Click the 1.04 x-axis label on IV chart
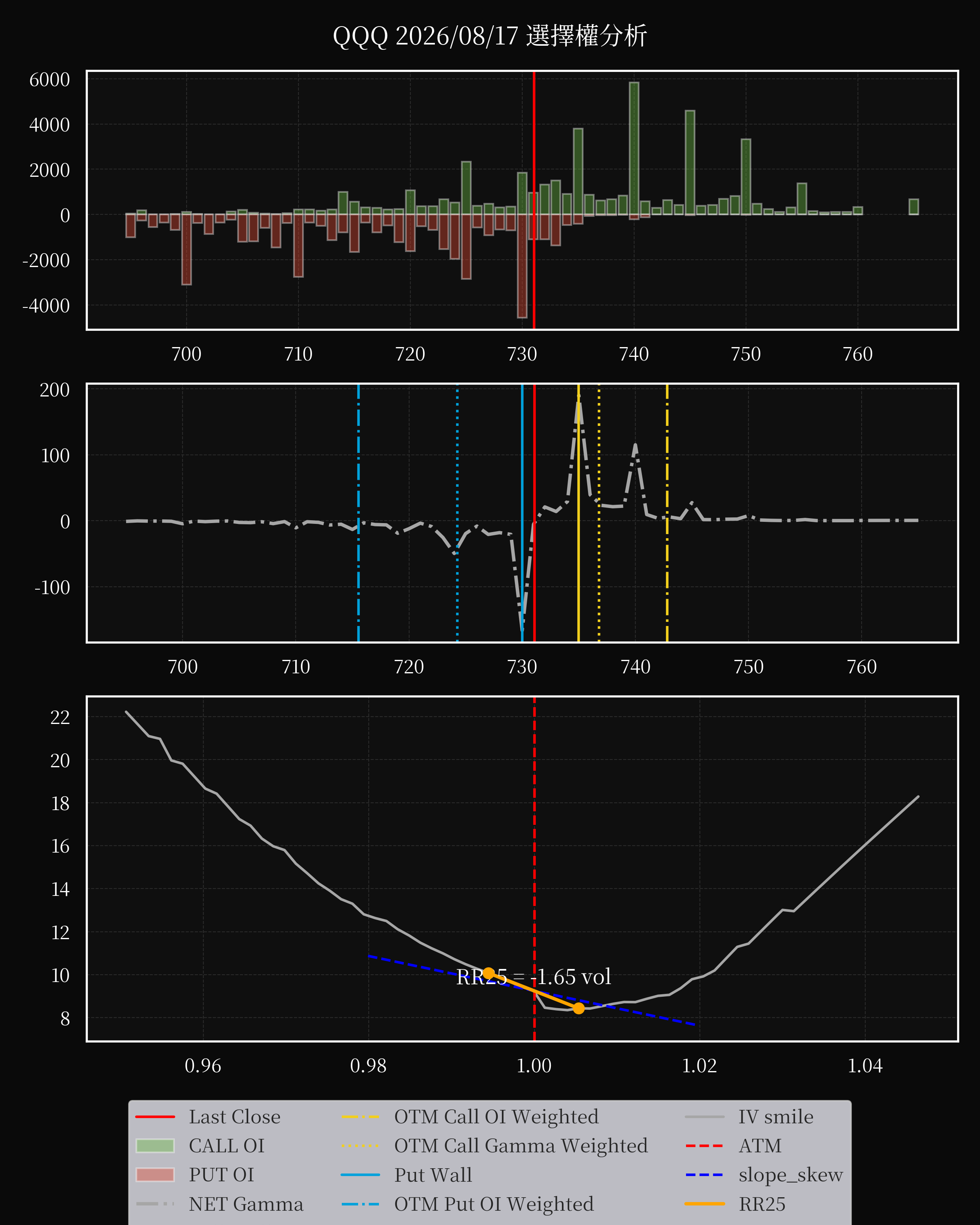 click(865, 1065)
